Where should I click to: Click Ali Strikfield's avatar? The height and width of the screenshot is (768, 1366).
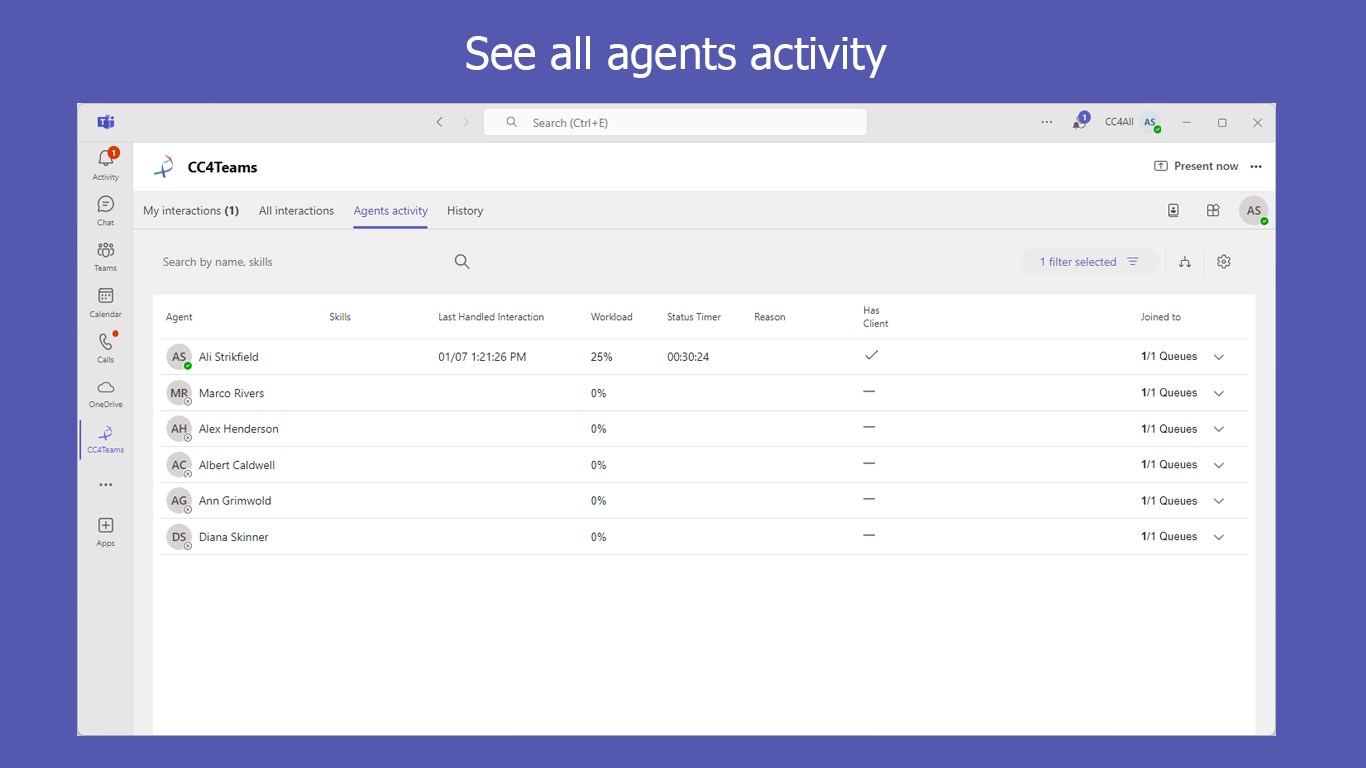pos(179,357)
